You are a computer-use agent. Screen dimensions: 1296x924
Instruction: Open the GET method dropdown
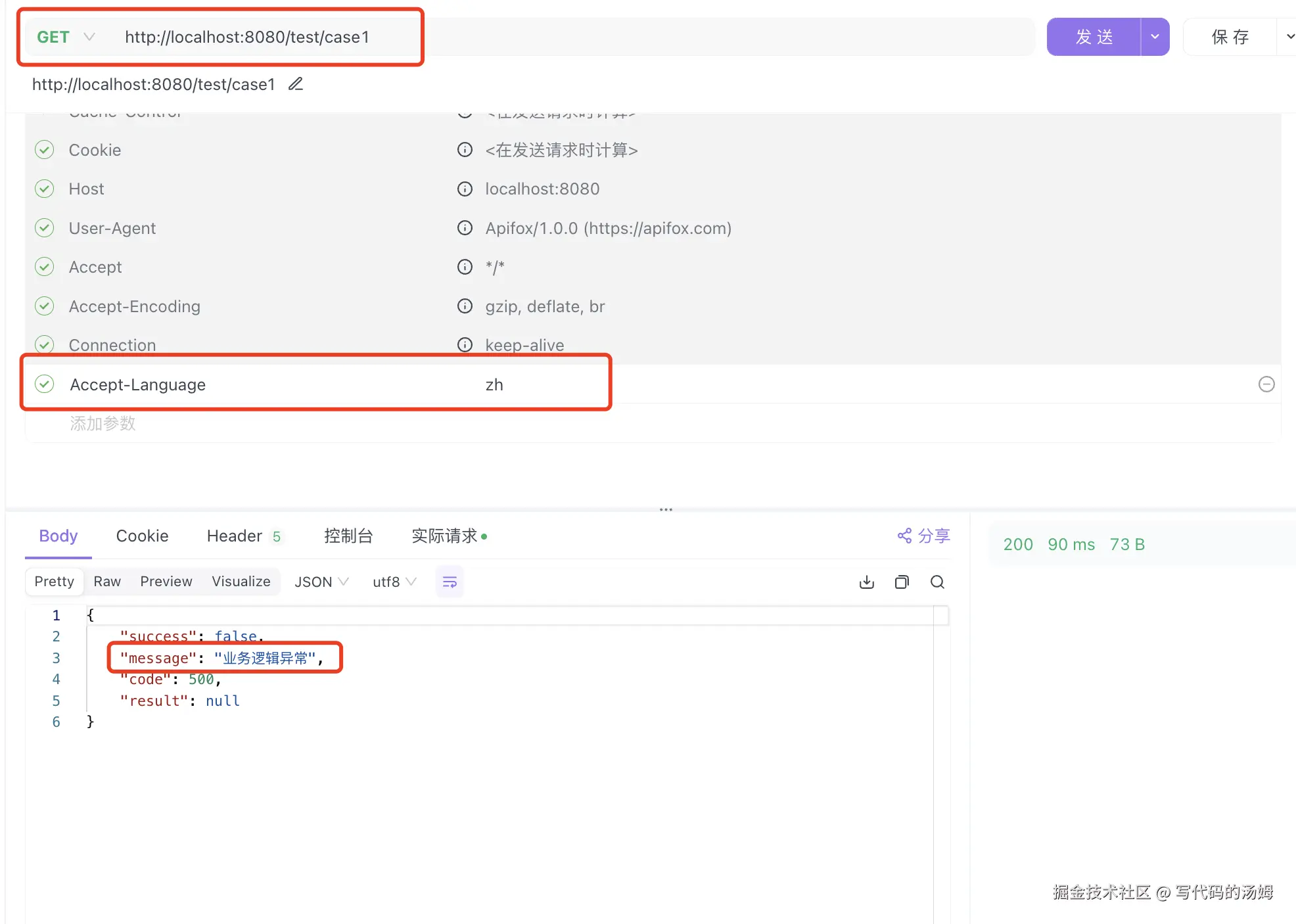(66, 37)
